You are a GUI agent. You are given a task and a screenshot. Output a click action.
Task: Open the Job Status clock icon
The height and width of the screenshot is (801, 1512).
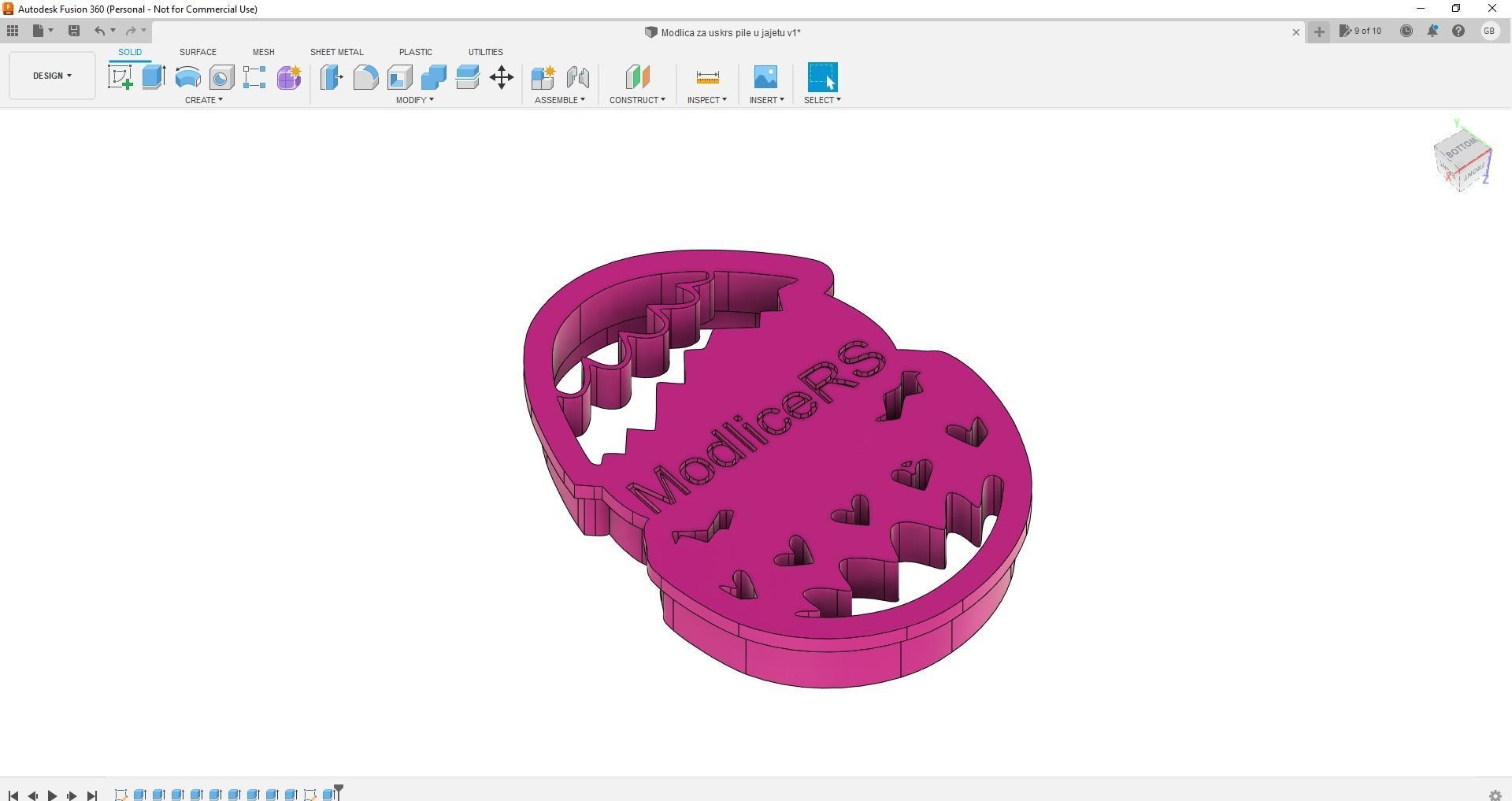(1406, 31)
